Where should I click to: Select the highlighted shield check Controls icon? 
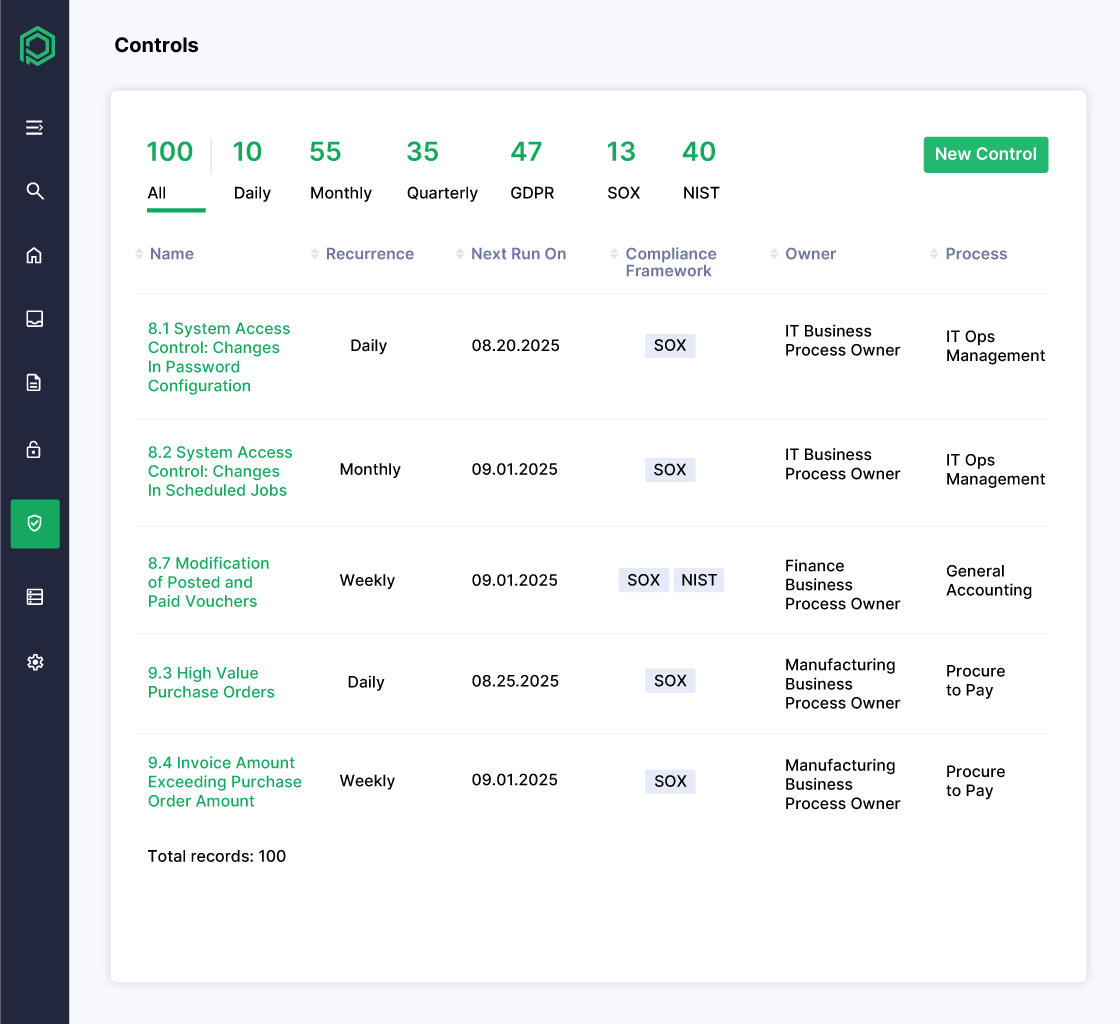35,523
